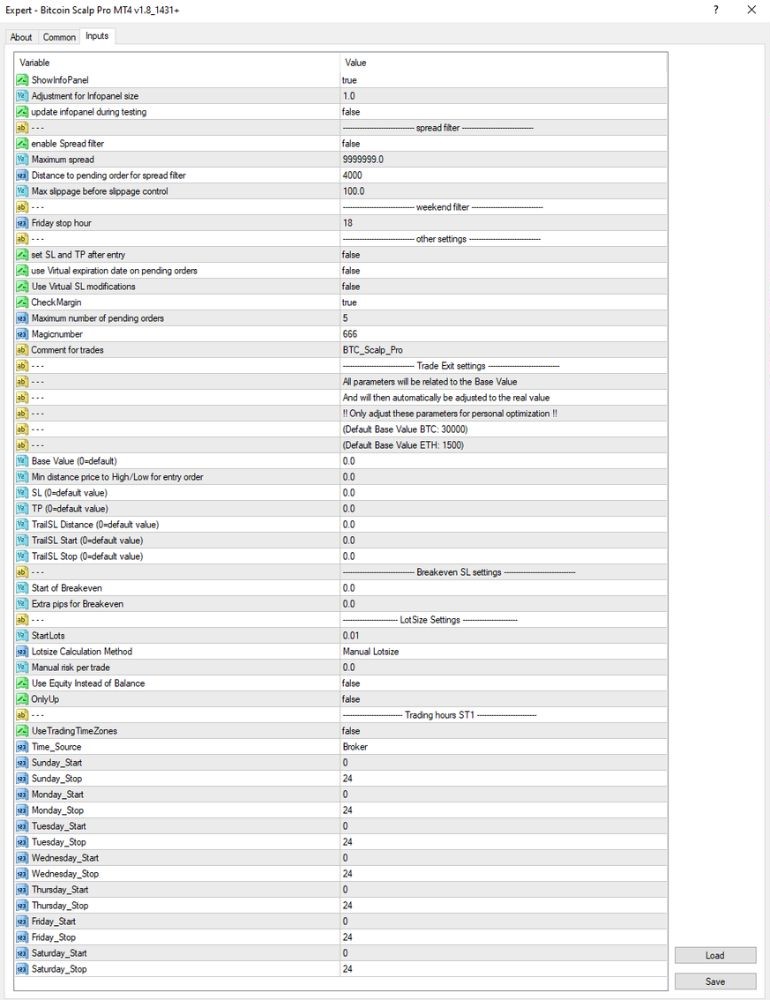Click the Comment for trades string icon
This screenshot has height=1000, width=770.
click(x=22, y=350)
